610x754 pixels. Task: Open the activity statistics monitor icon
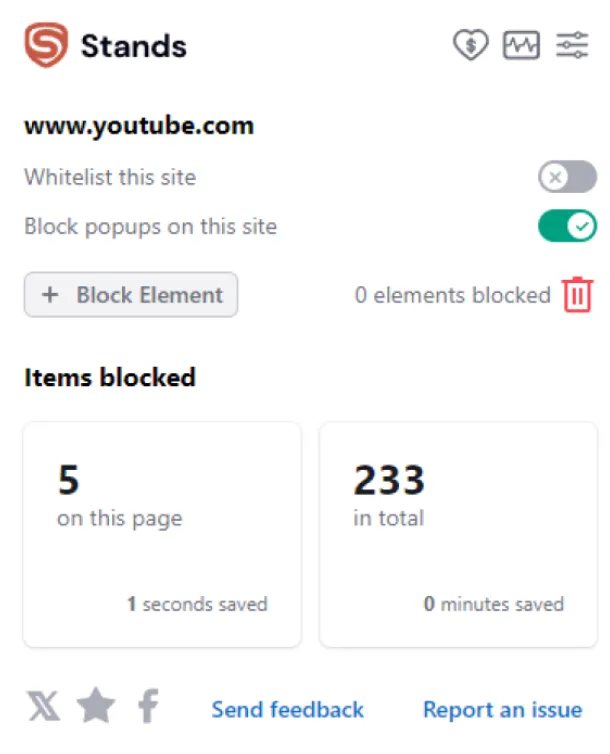pyautogui.click(x=521, y=45)
